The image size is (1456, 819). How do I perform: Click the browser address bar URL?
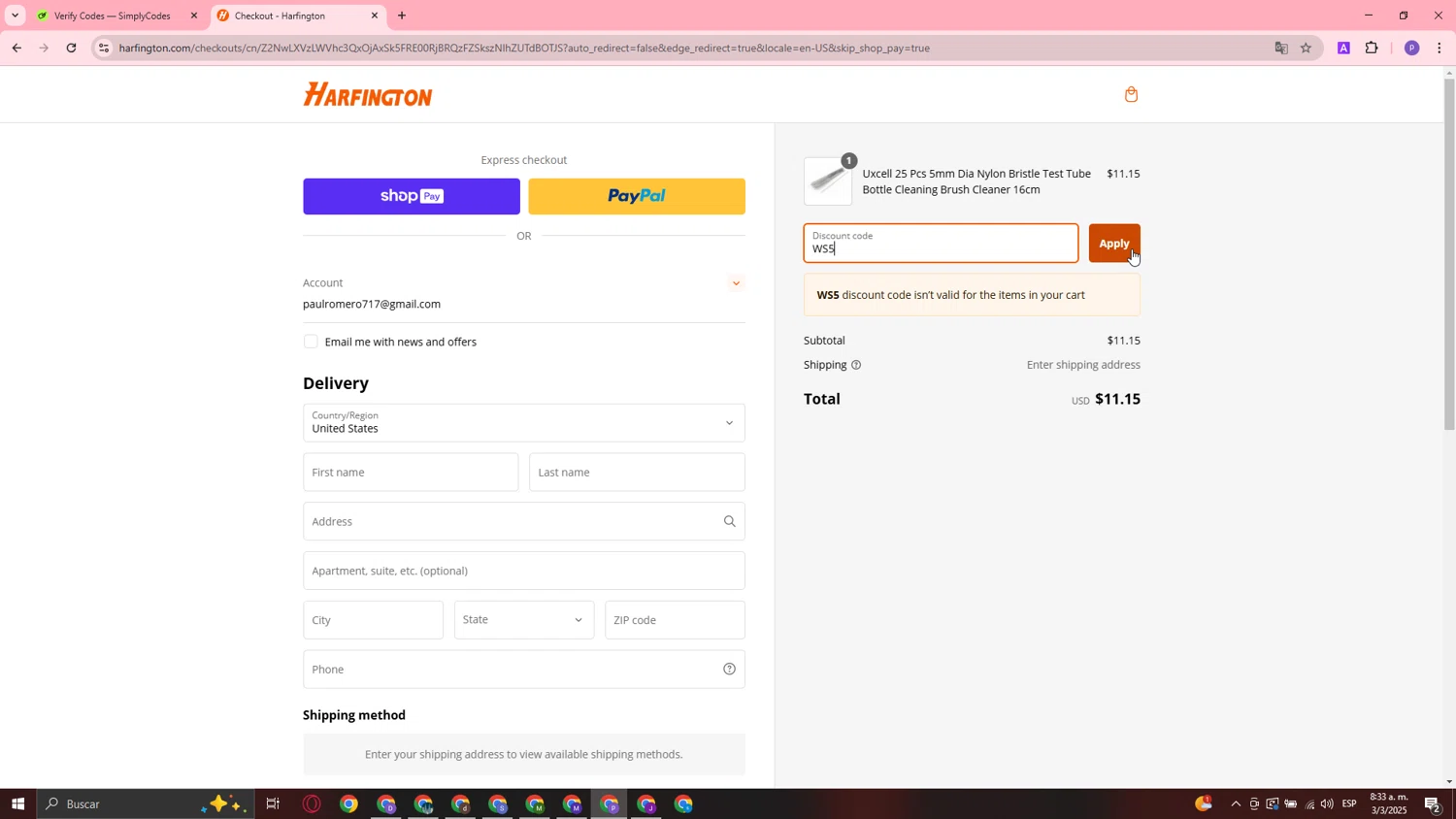pos(524,48)
